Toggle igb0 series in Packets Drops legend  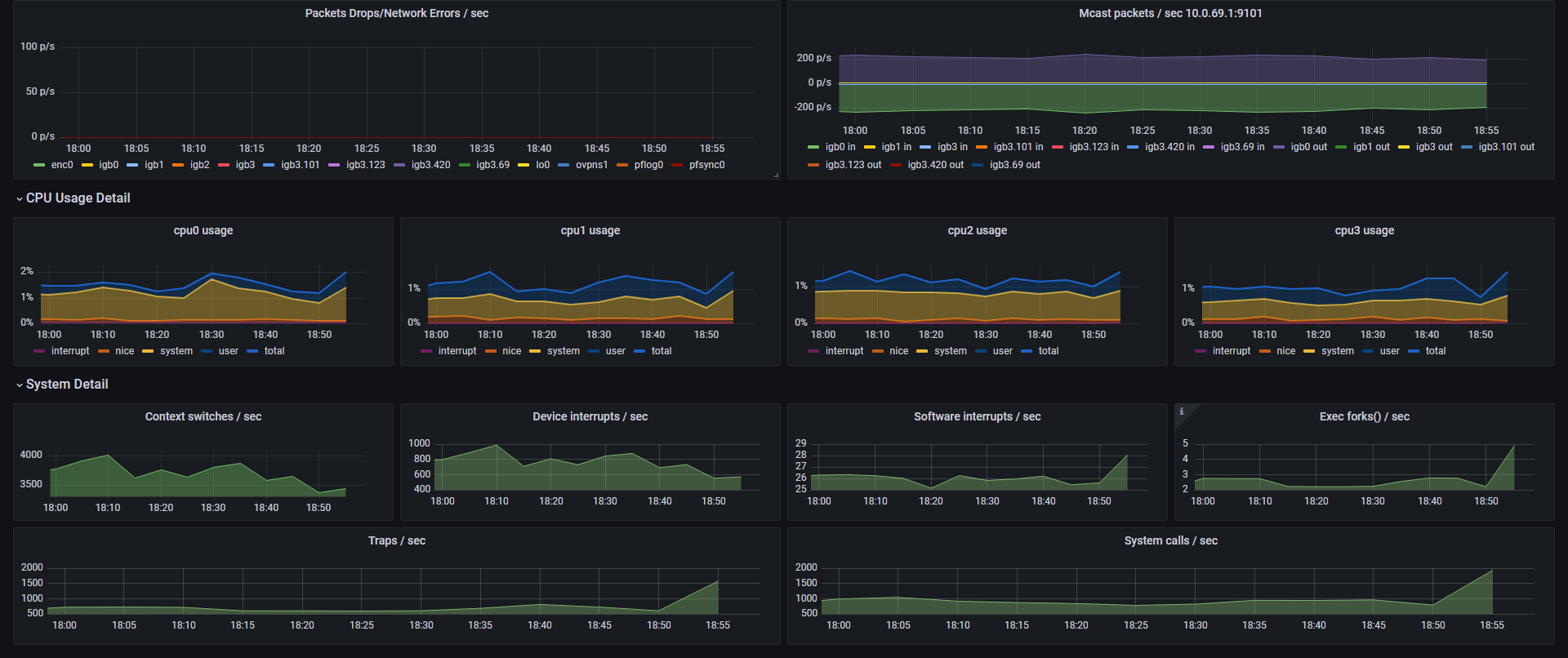[109, 165]
